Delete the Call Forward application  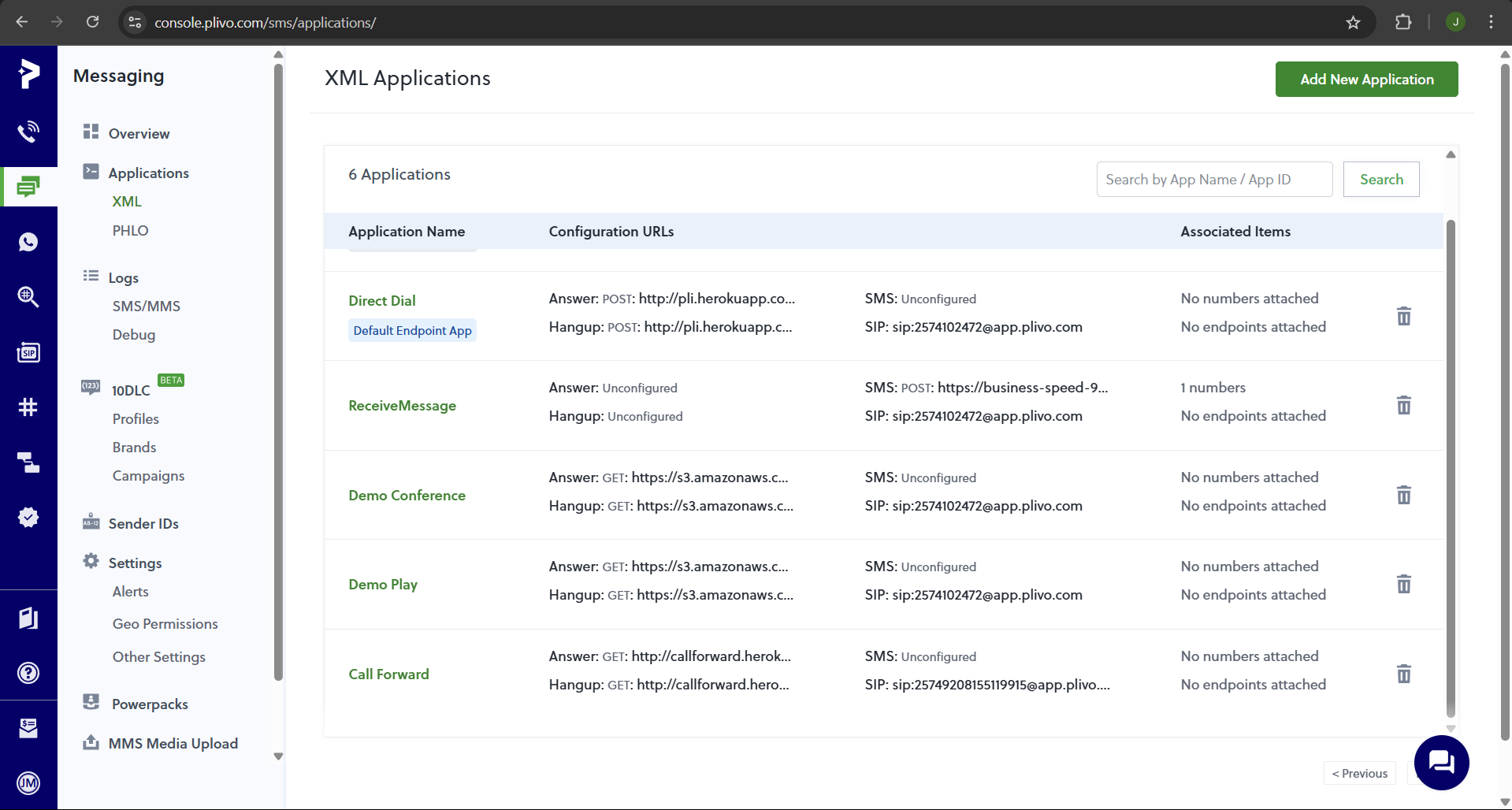(1404, 674)
